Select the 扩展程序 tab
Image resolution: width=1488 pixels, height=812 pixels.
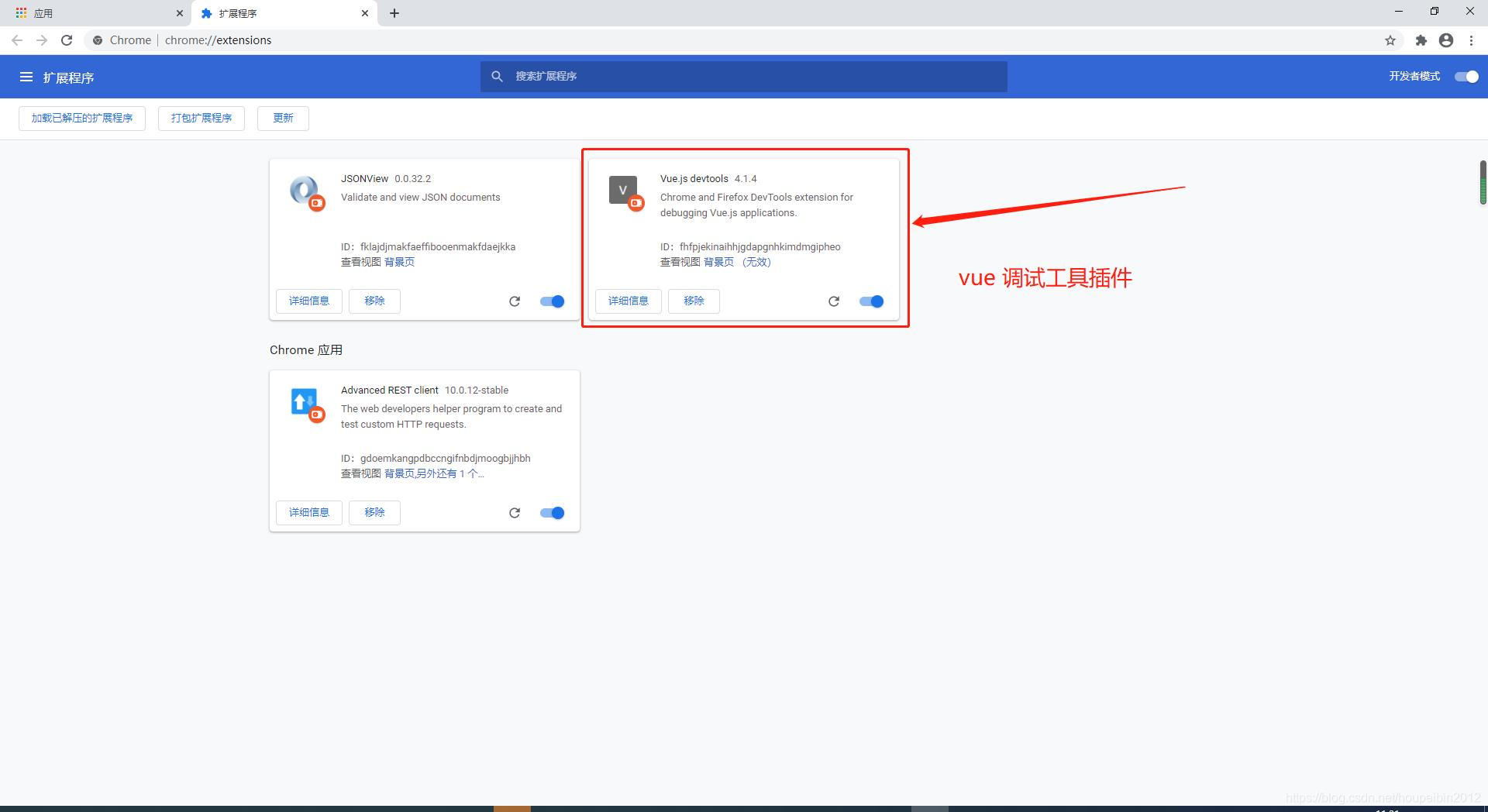click(x=284, y=13)
